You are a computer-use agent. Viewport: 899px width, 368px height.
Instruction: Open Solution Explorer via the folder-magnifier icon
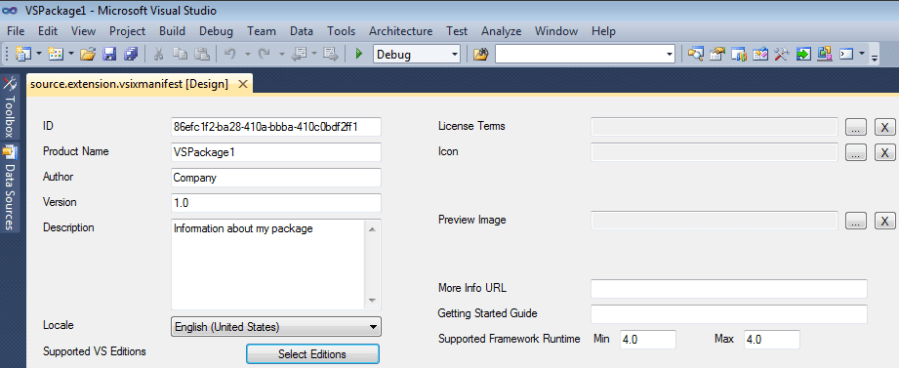696,54
